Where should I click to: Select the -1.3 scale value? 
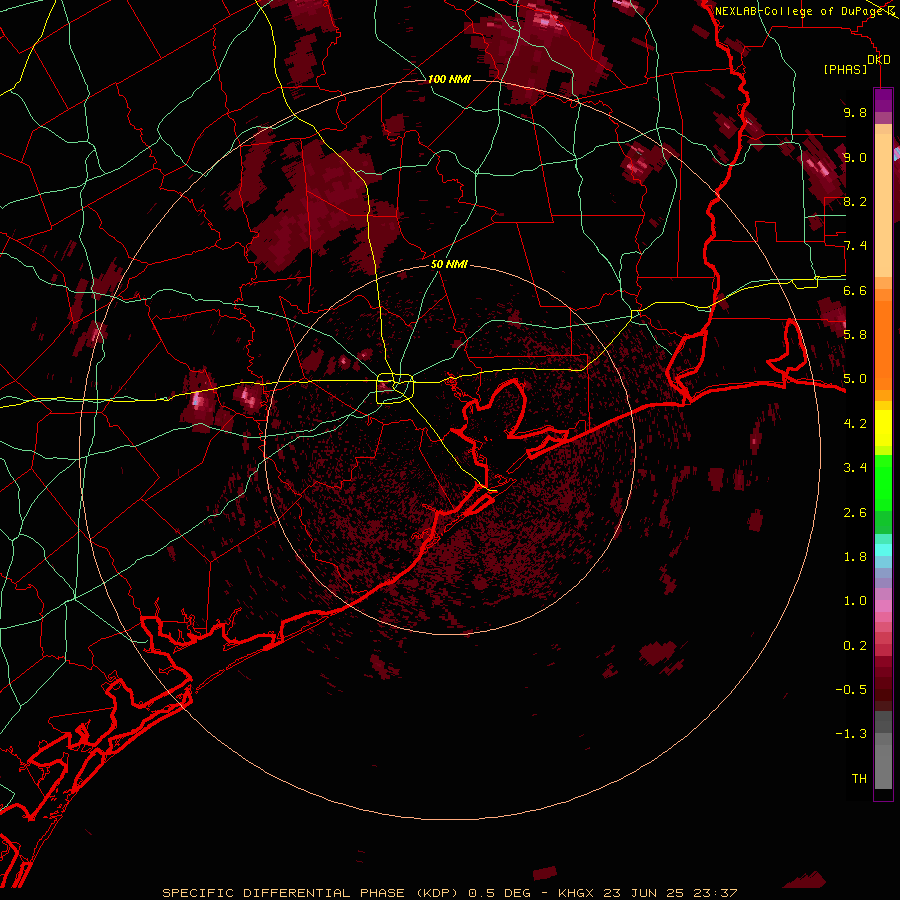coord(851,734)
